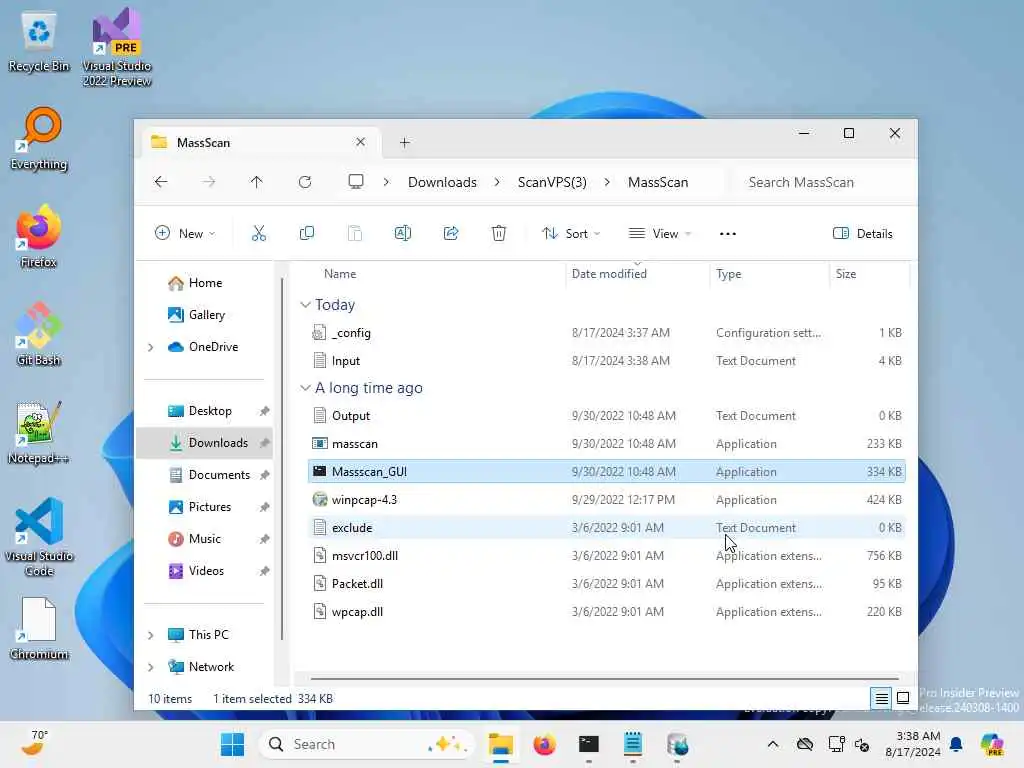Open the Sort dropdown menu
The width and height of the screenshot is (1024, 768).
tap(571, 233)
